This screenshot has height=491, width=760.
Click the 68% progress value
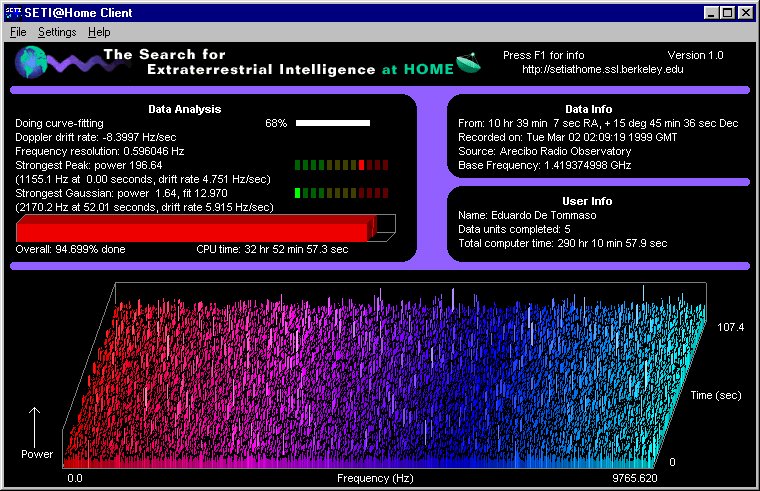pos(276,124)
